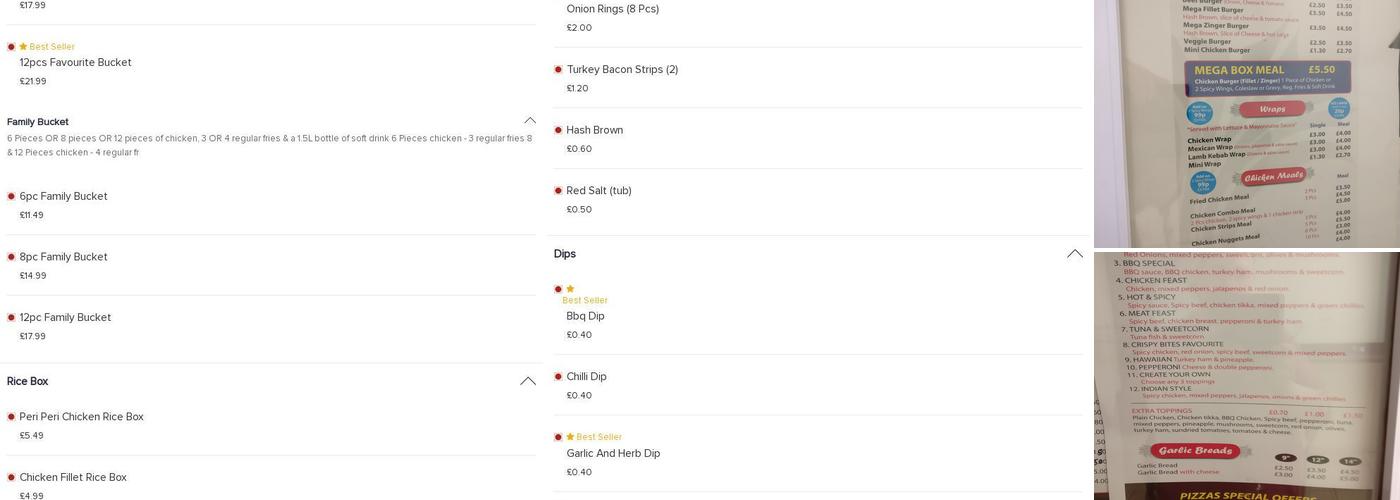Collapse the Rice Box section
Image resolution: width=1400 pixels, height=500 pixels.
pyautogui.click(x=527, y=381)
